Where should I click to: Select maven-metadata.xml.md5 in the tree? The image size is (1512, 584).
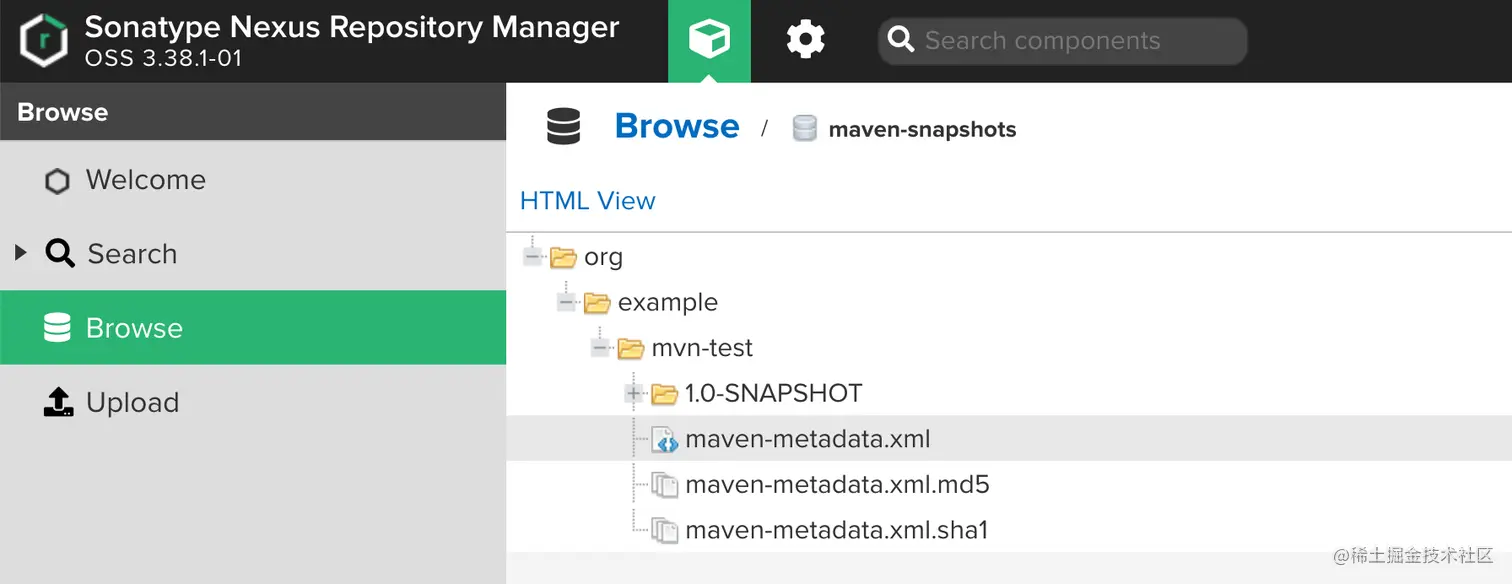(x=837, y=485)
